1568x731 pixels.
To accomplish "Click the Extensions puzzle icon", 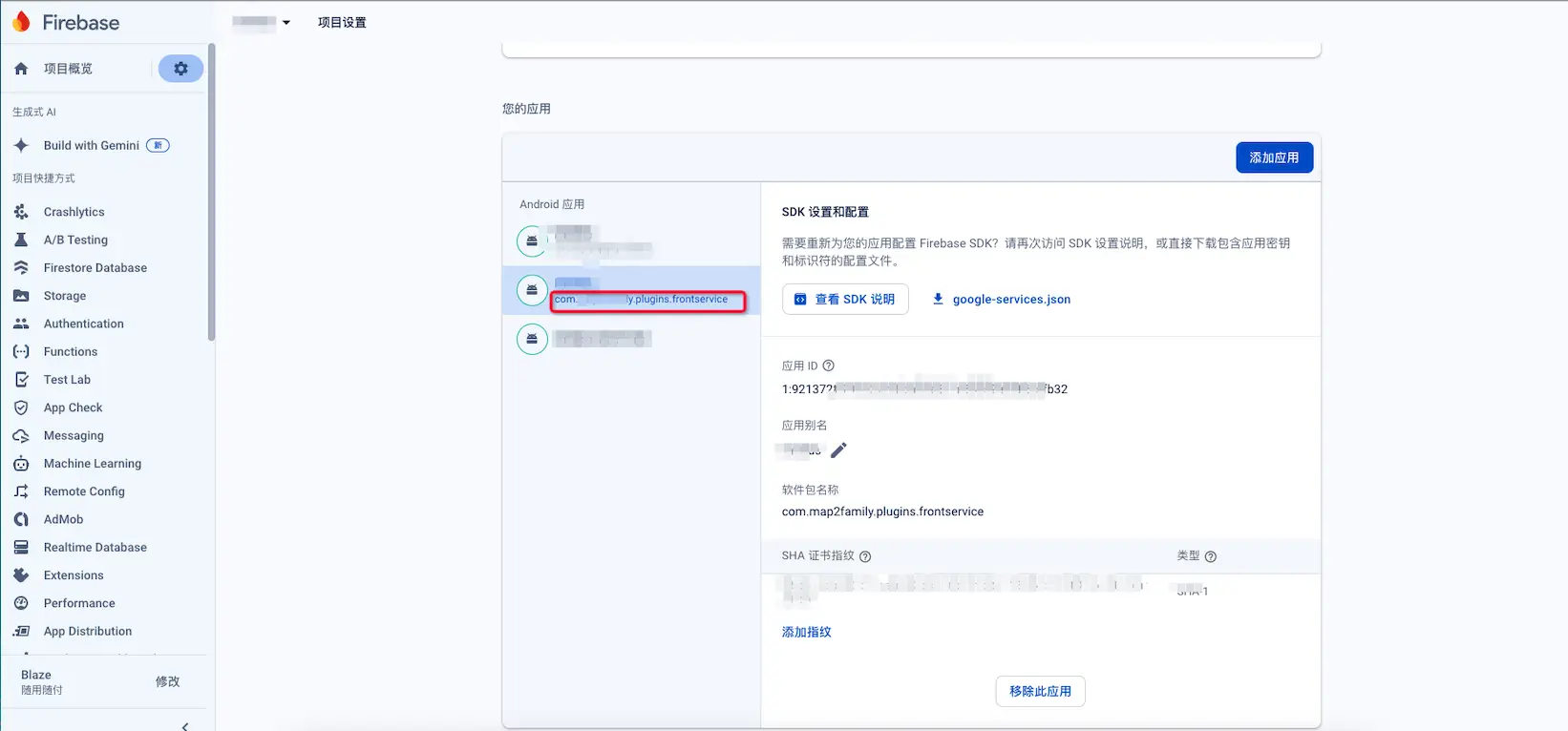I will (21, 575).
